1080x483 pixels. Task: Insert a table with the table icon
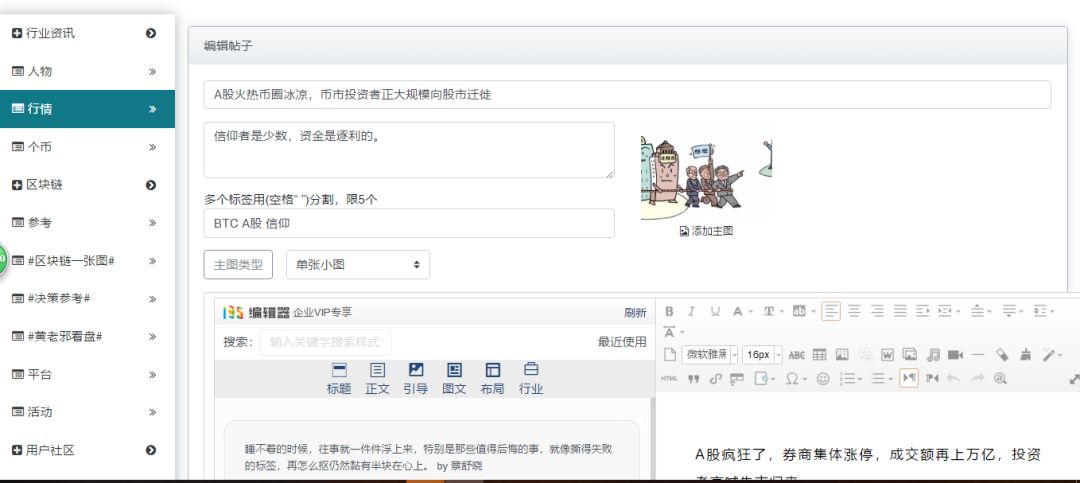pos(819,355)
